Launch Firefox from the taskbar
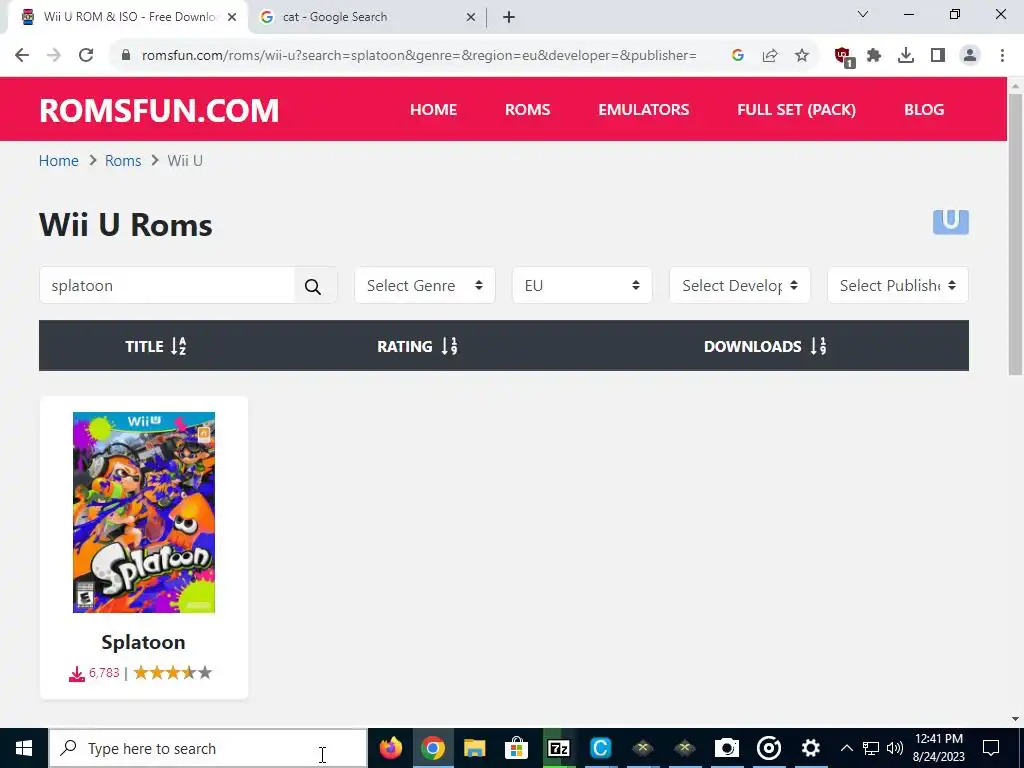 click(x=391, y=748)
